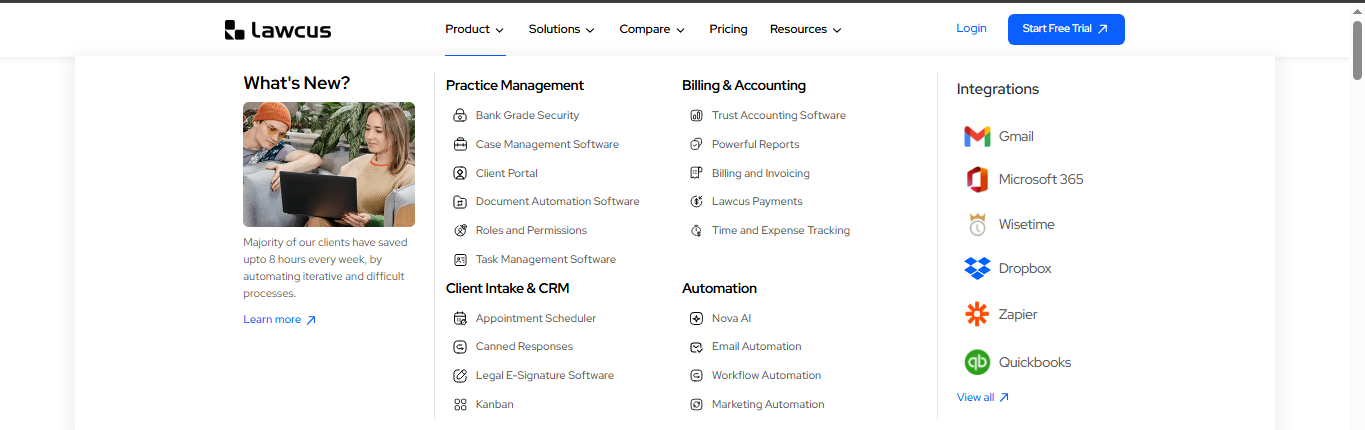
Task: Click the What's New promotional image
Action: tap(329, 165)
